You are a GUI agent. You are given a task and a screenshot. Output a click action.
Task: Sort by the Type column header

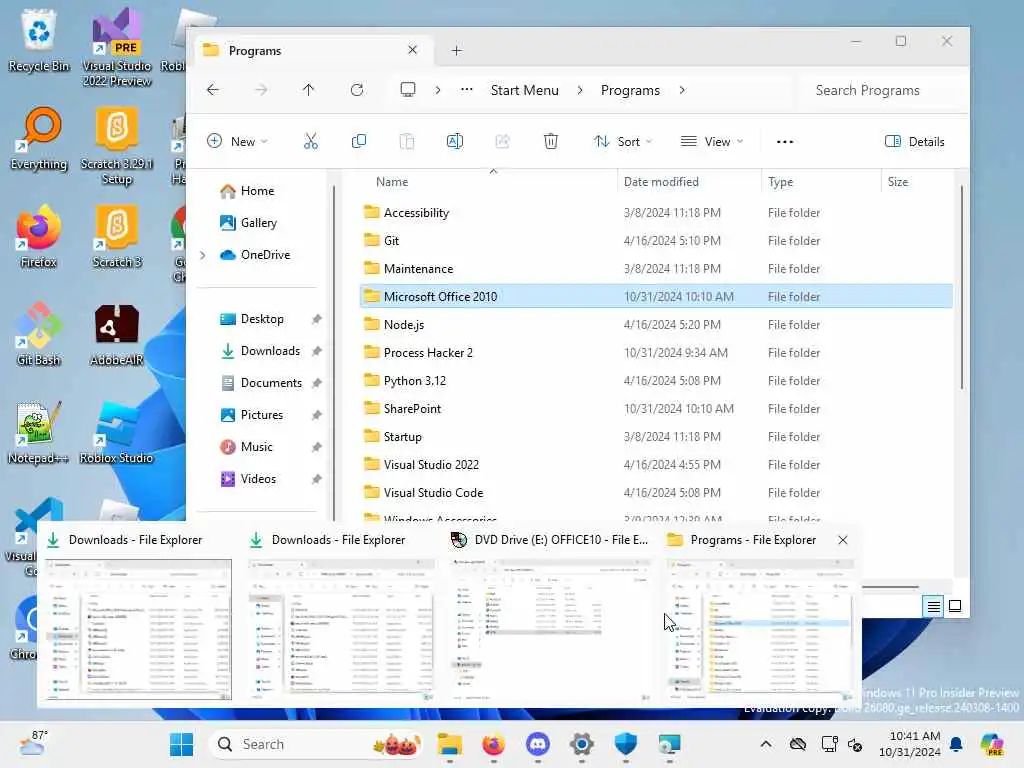780,182
